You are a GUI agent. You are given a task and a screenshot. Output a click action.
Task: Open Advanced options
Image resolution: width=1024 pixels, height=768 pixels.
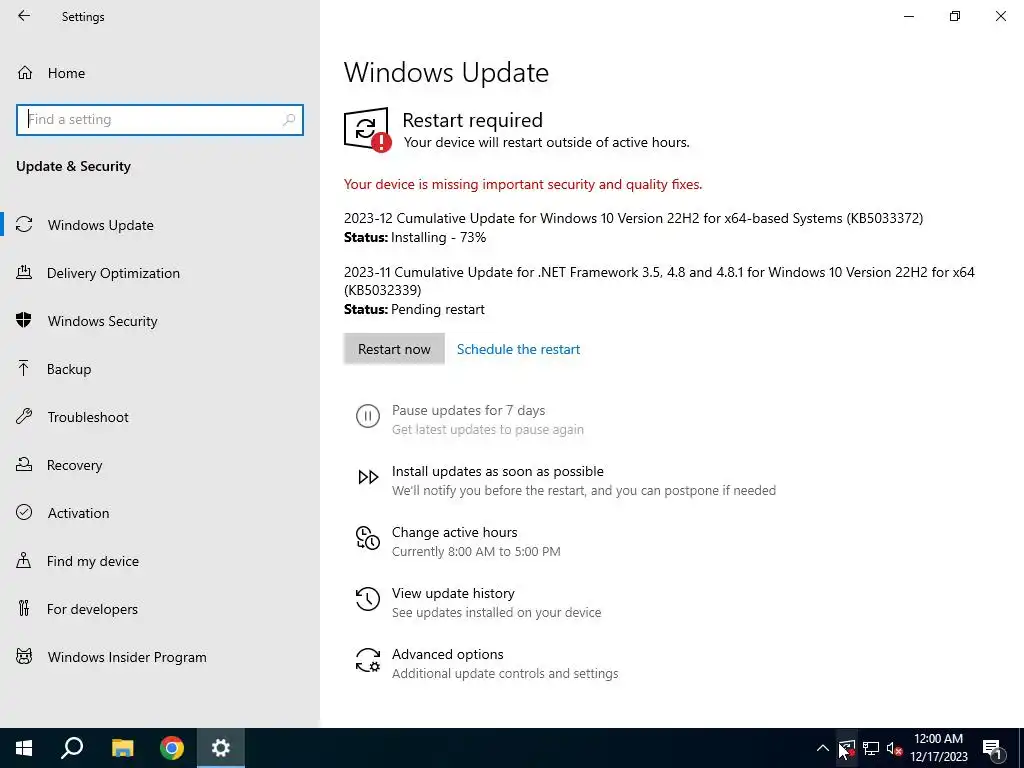point(447,654)
